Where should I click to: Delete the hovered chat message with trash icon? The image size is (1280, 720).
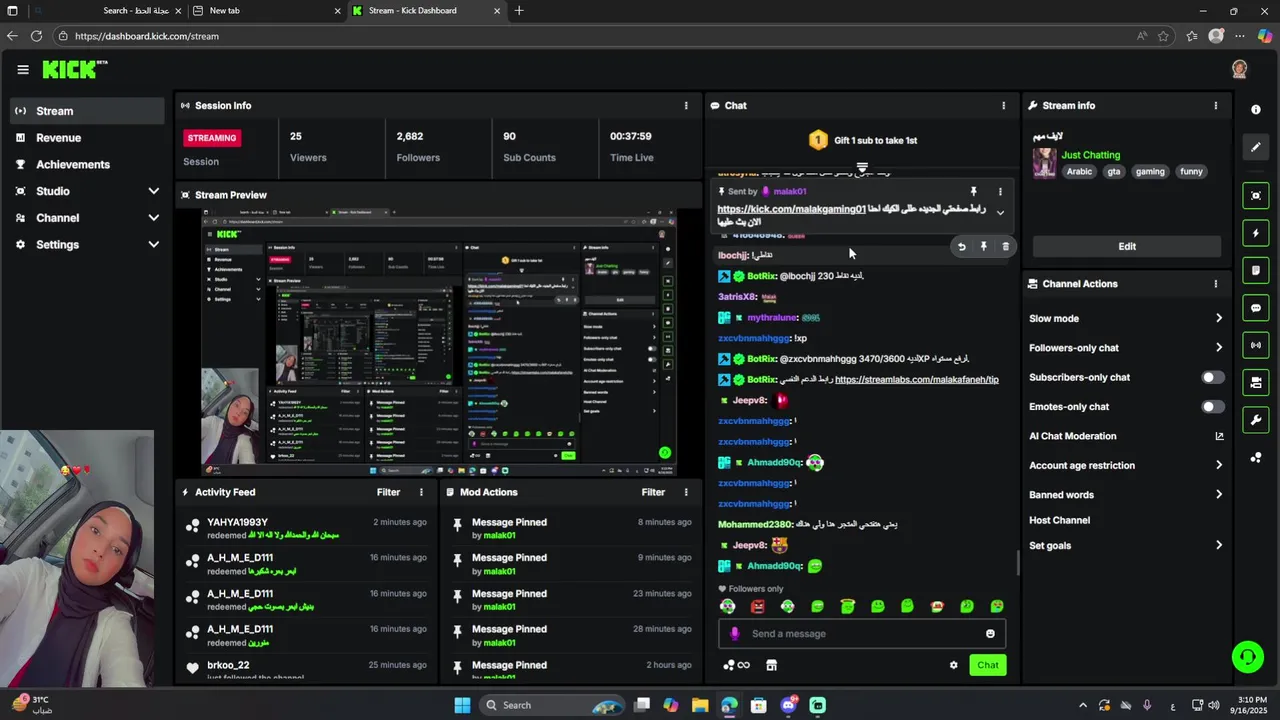pos(1005,246)
